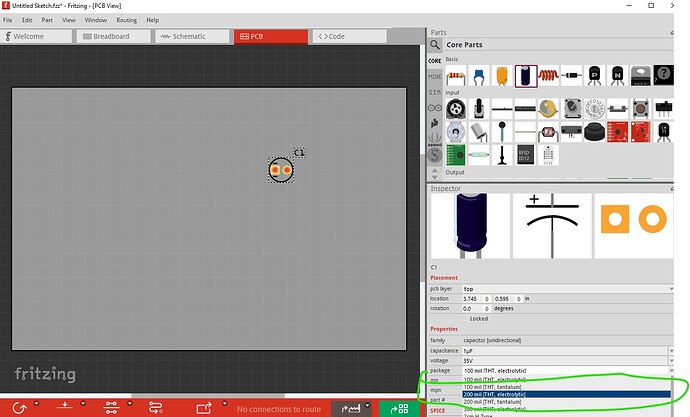Pick the pushbutton part in Input
The width and height of the screenshot is (690, 417).
640,109
